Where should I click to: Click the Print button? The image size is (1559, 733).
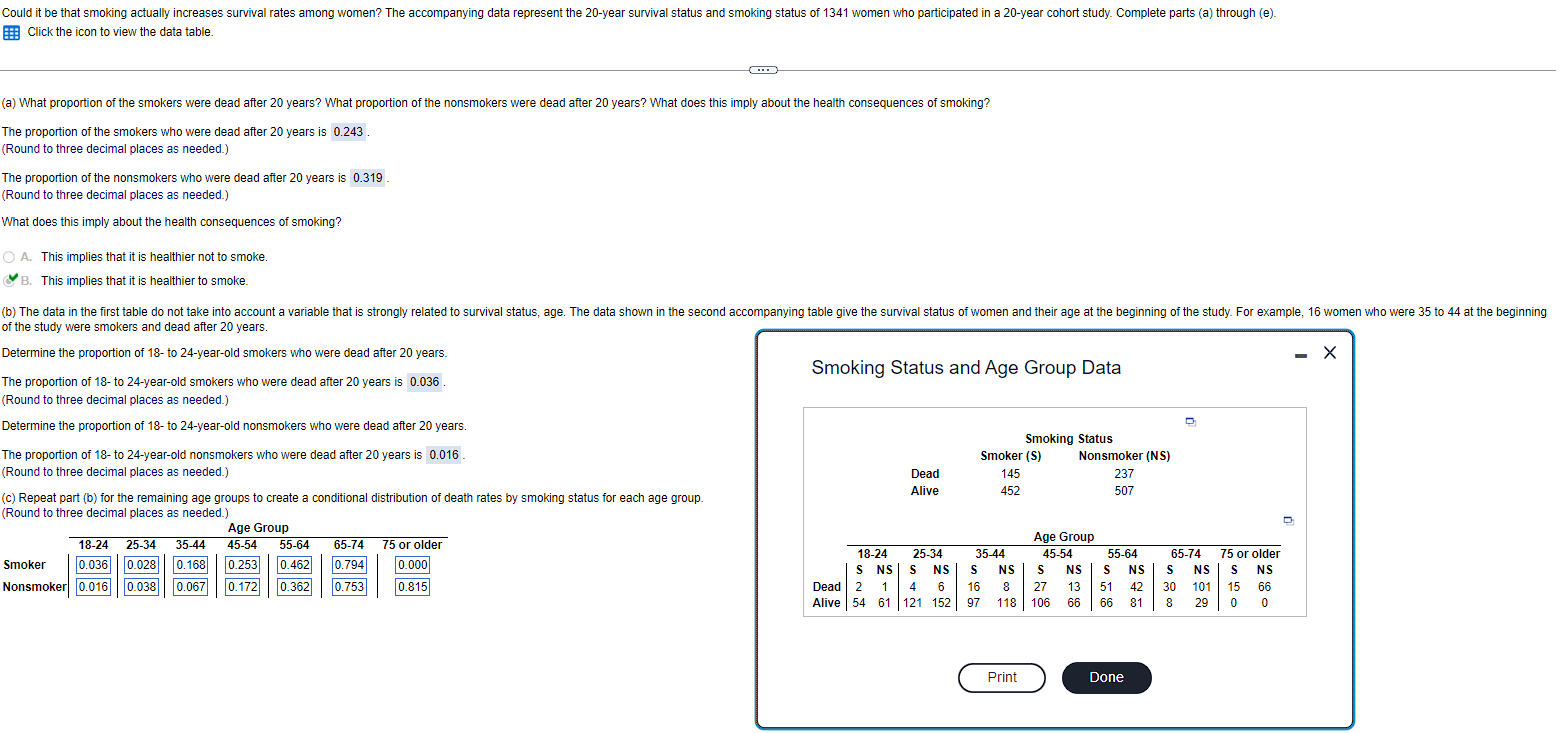coord(1001,677)
